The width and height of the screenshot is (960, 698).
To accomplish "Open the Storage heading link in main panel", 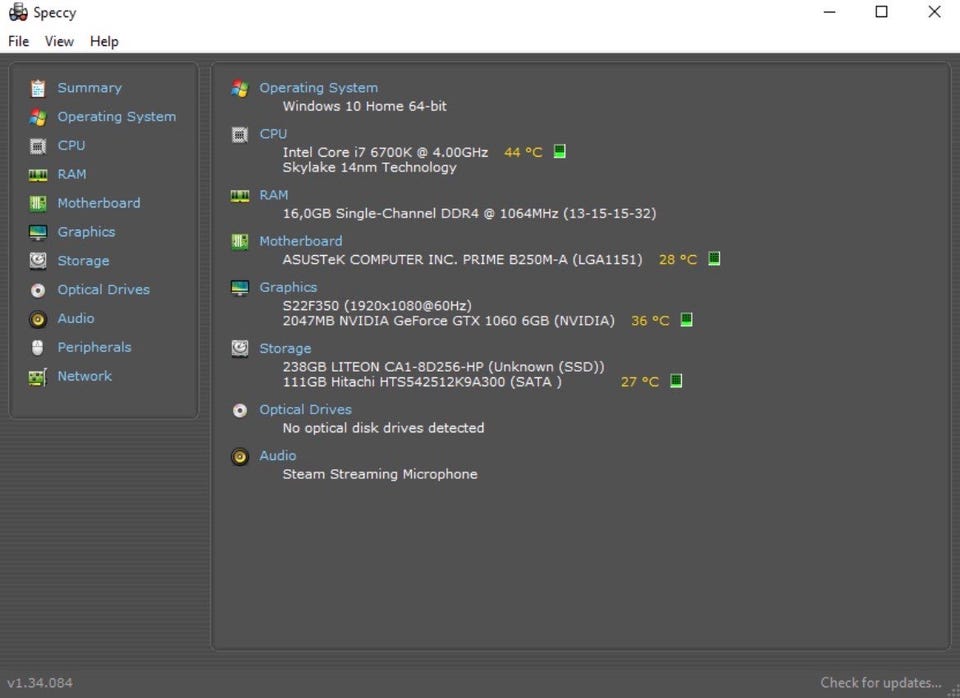I will [285, 348].
